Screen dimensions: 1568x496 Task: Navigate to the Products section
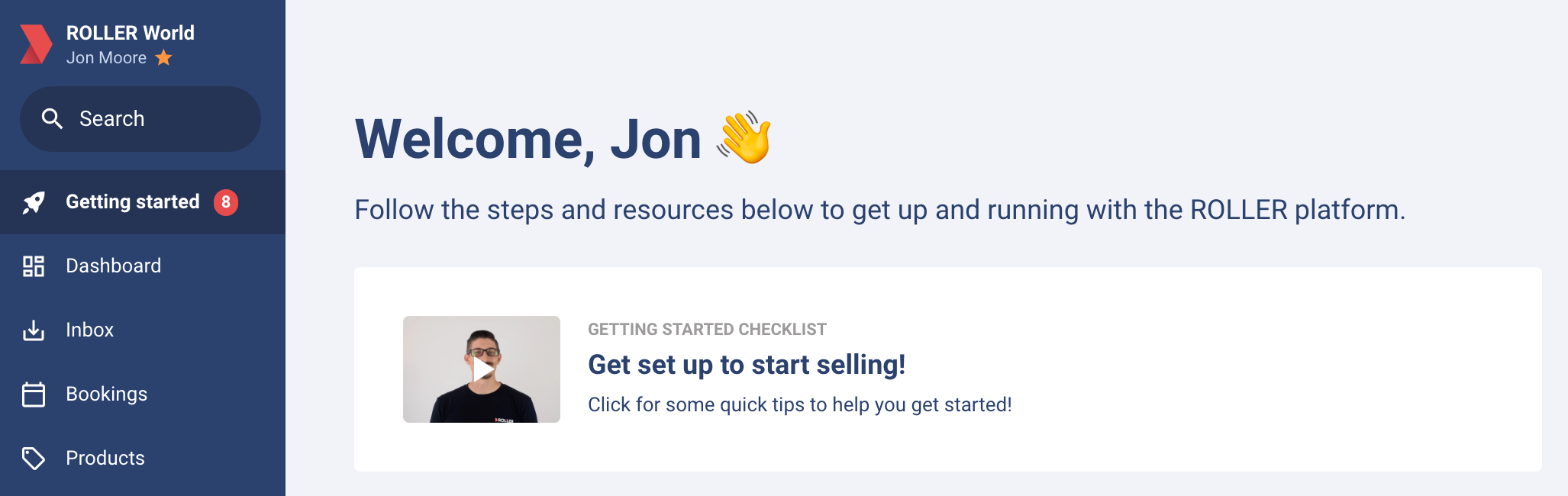[x=143, y=458]
